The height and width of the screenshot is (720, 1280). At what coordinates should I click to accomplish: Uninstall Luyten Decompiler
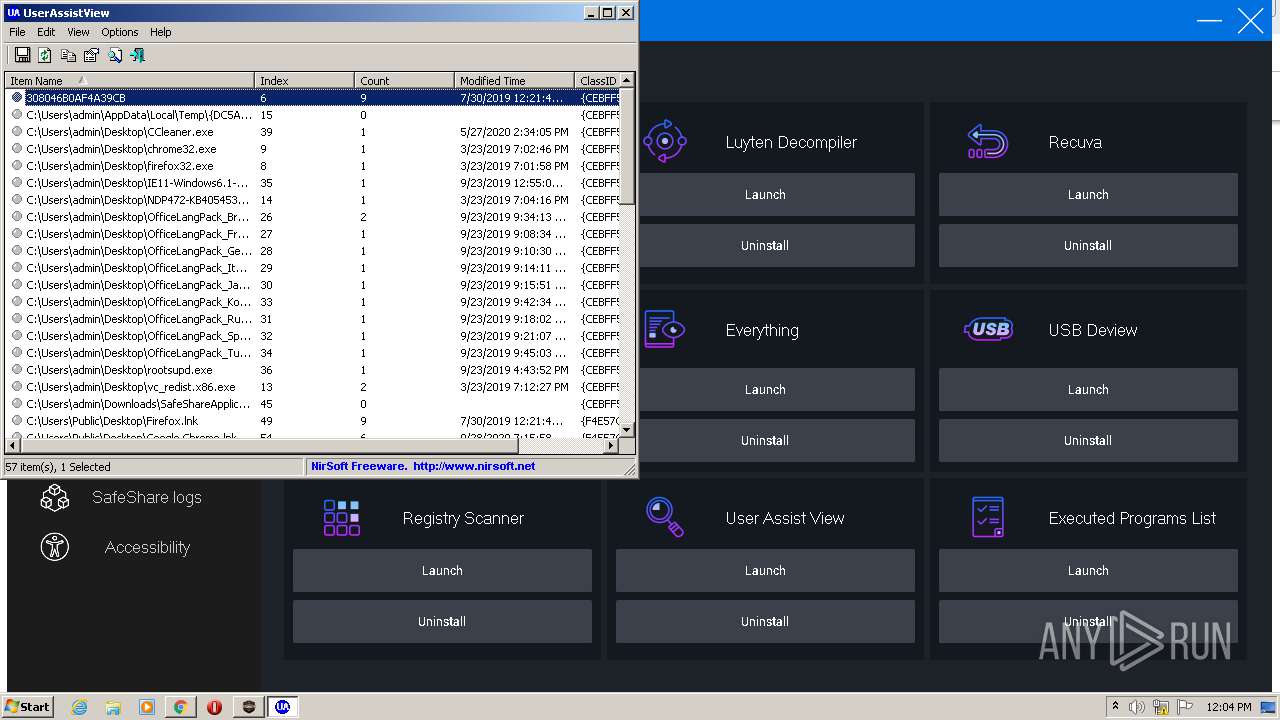pyautogui.click(x=765, y=245)
